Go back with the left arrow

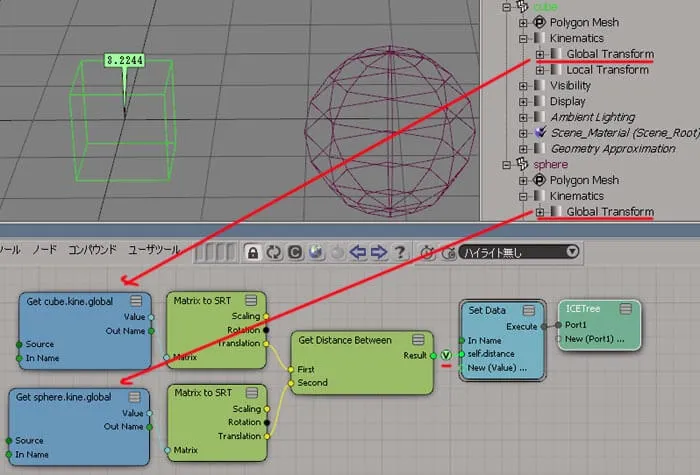(x=358, y=253)
